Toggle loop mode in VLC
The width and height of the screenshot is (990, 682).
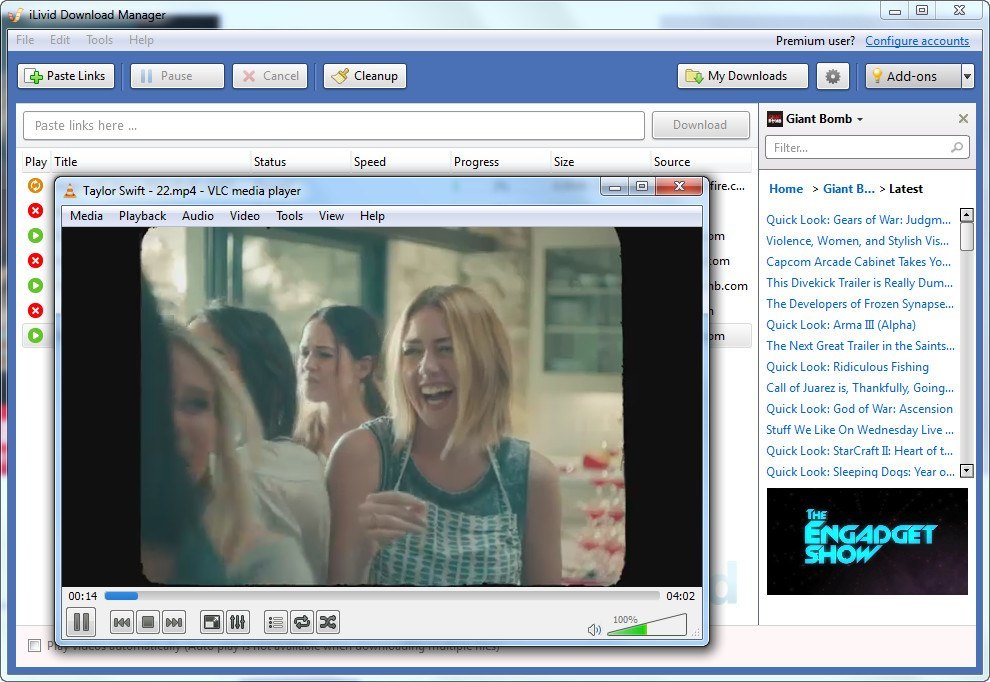pos(301,622)
